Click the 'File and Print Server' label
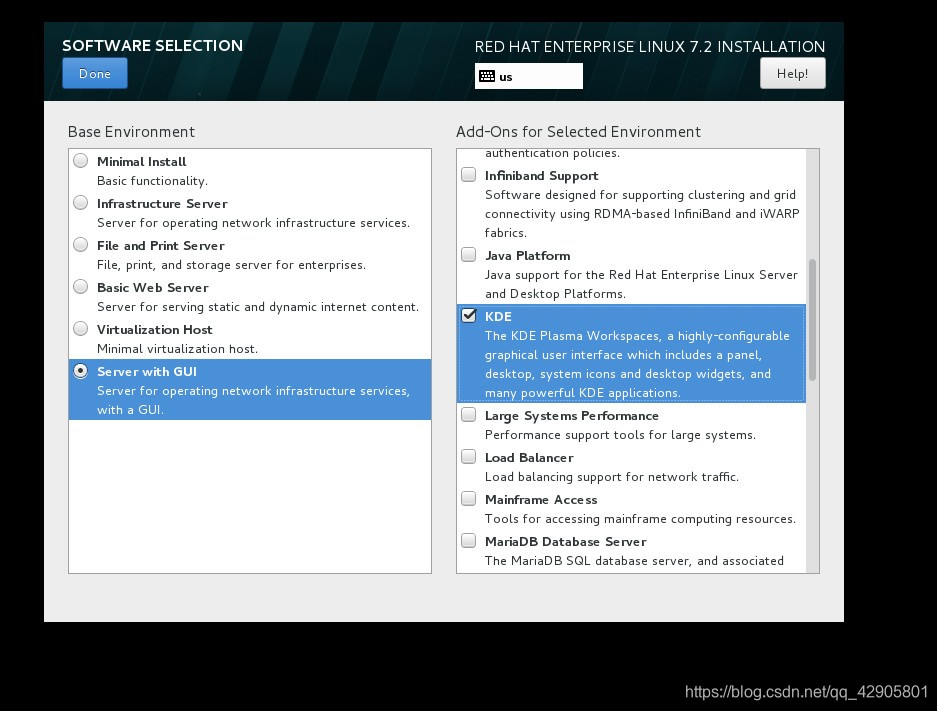Image resolution: width=937 pixels, height=711 pixels. click(x=161, y=246)
